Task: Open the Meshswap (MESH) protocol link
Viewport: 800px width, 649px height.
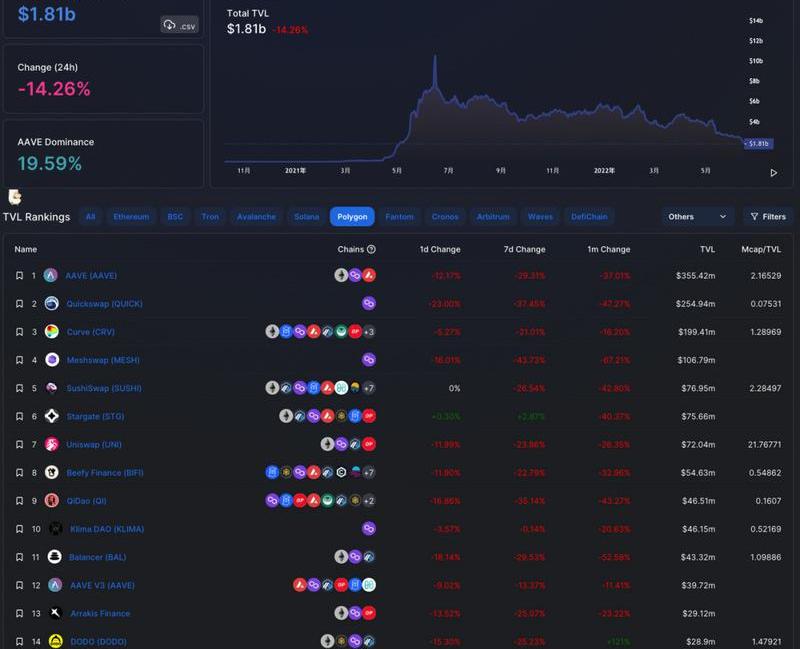Action: [103, 360]
